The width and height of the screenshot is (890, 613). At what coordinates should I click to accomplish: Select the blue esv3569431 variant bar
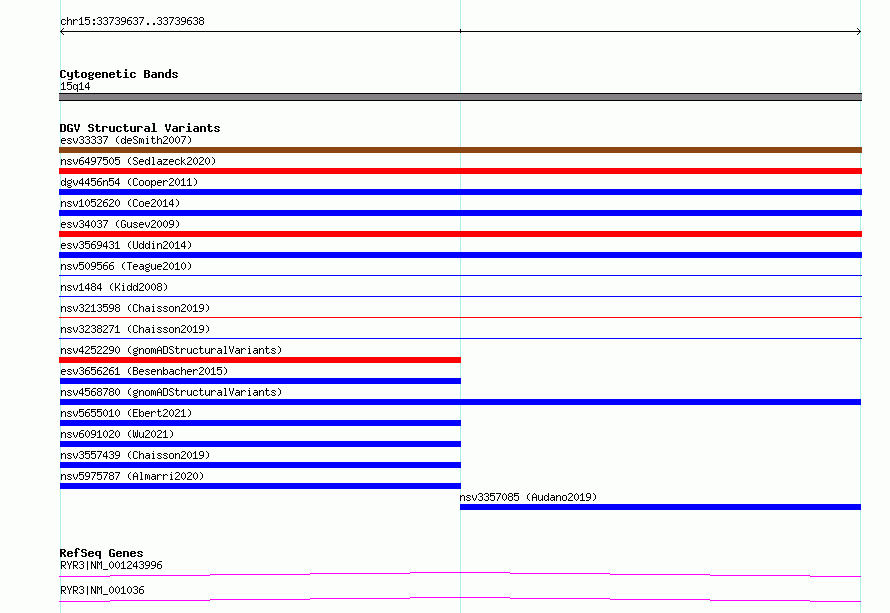[x=460, y=255]
